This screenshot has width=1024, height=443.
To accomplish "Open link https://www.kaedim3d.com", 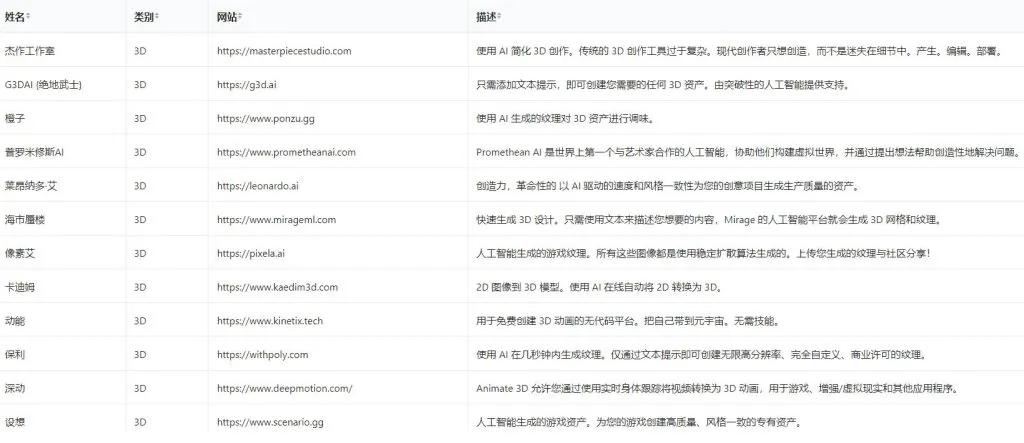I will click(278, 287).
